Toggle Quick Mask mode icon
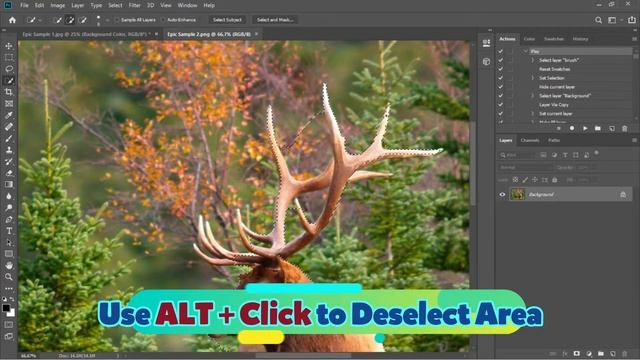The width and height of the screenshot is (640, 360). click(x=9, y=325)
